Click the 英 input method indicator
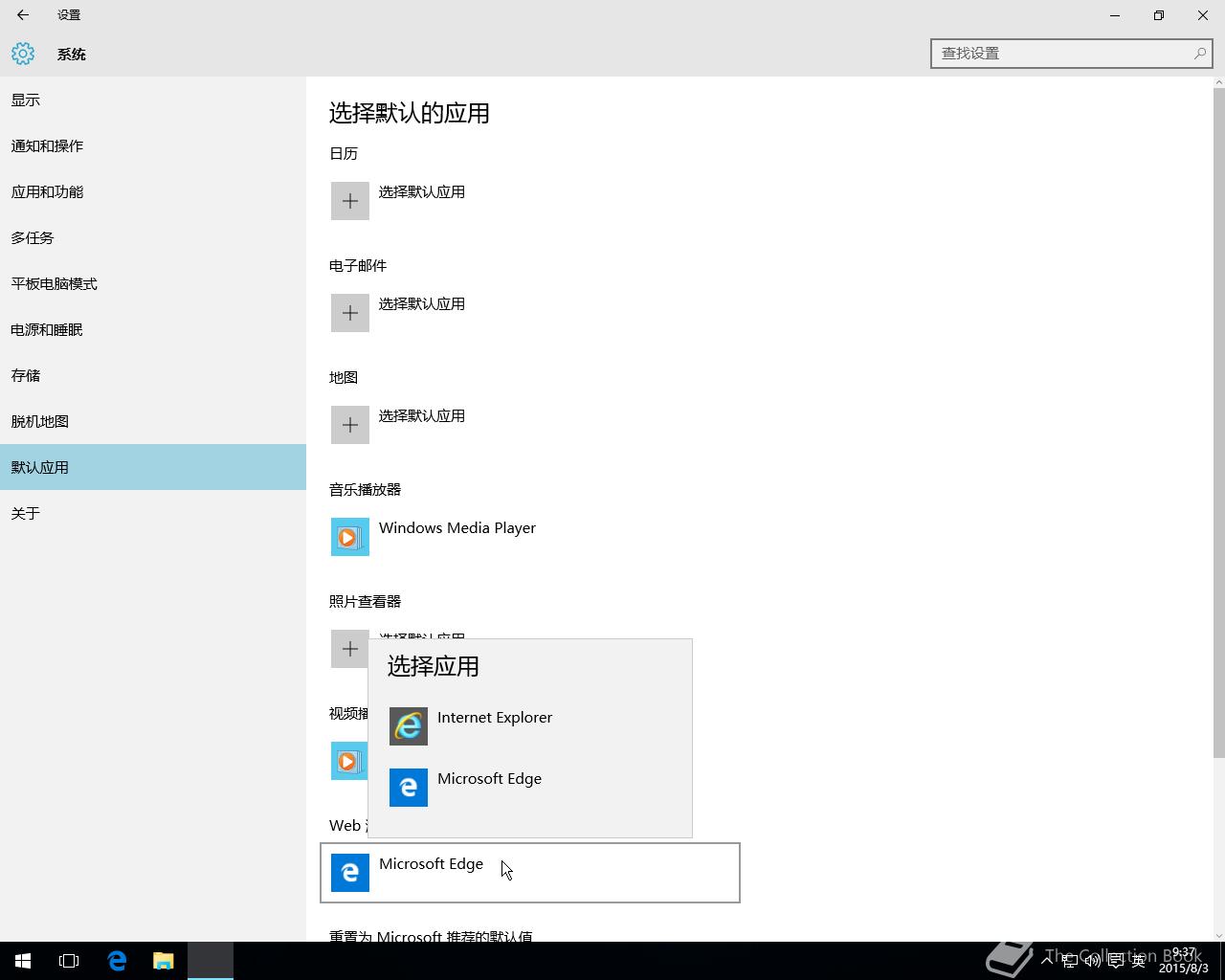1225x980 pixels. (1139, 961)
